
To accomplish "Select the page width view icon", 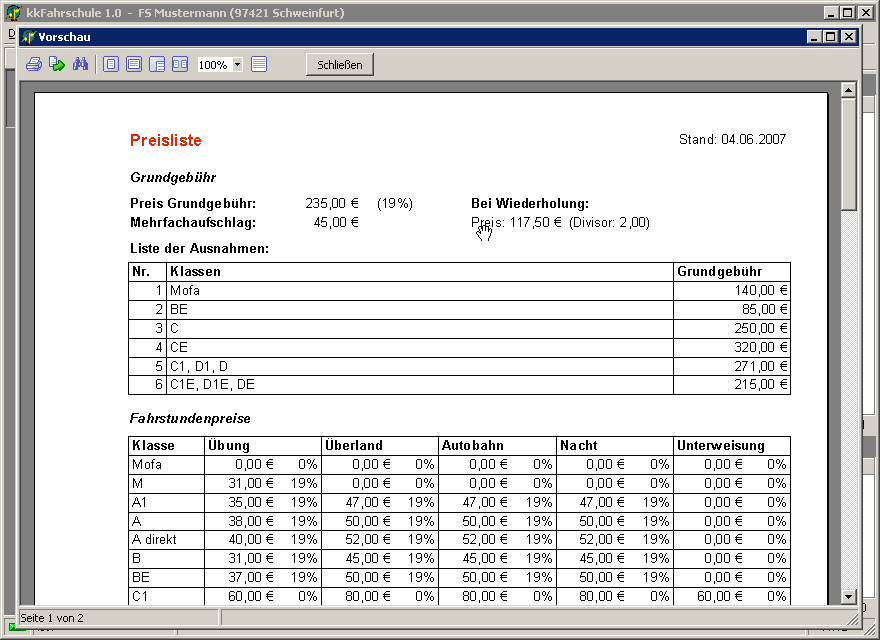I will click(134, 64).
